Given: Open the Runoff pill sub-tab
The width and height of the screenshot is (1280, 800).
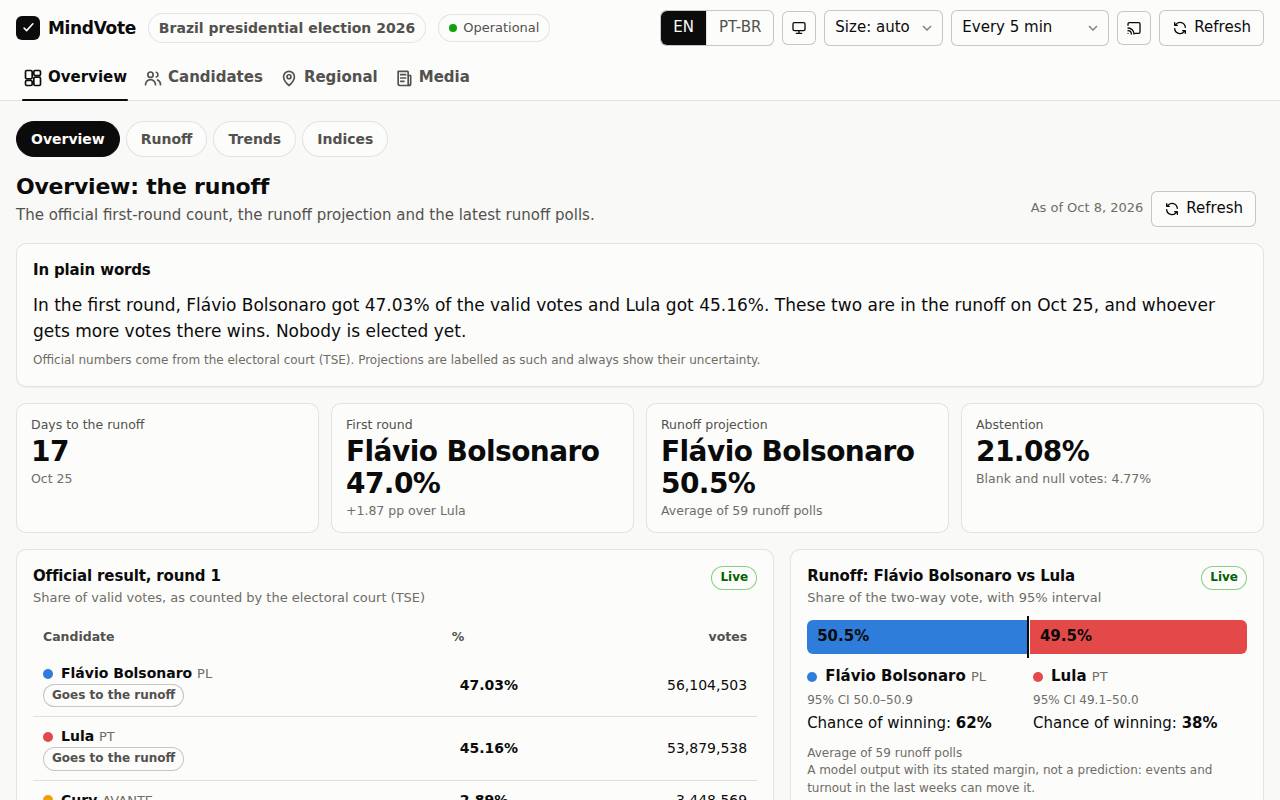Looking at the screenshot, I should coord(167,139).
